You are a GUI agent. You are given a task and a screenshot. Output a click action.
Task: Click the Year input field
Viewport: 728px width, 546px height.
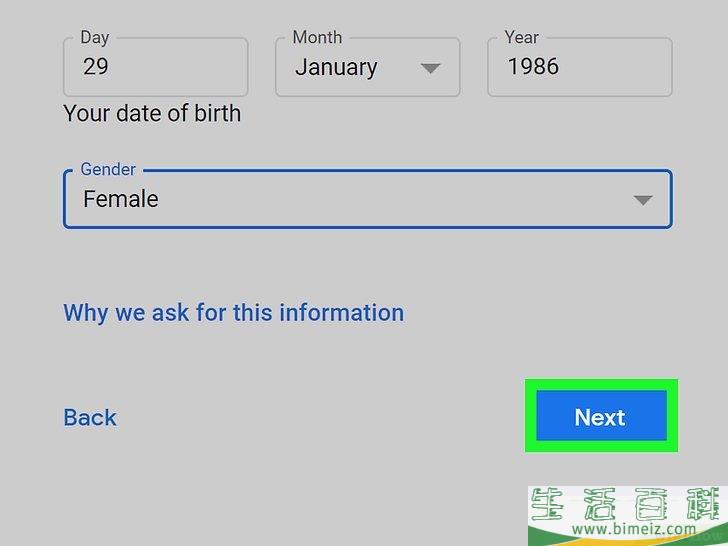point(580,67)
